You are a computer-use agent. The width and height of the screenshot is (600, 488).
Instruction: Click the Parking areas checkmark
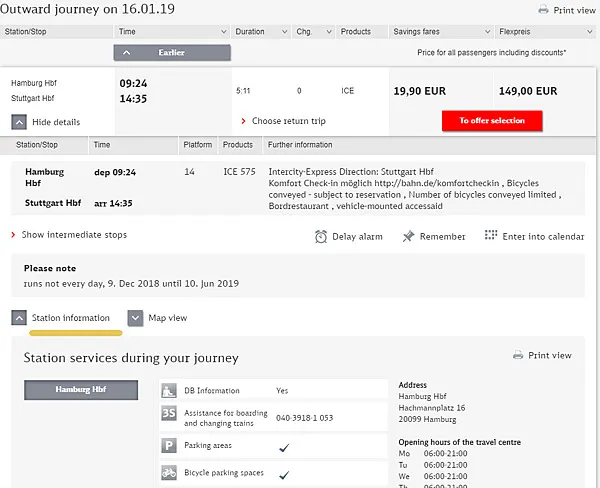pyautogui.click(x=284, y=447)
